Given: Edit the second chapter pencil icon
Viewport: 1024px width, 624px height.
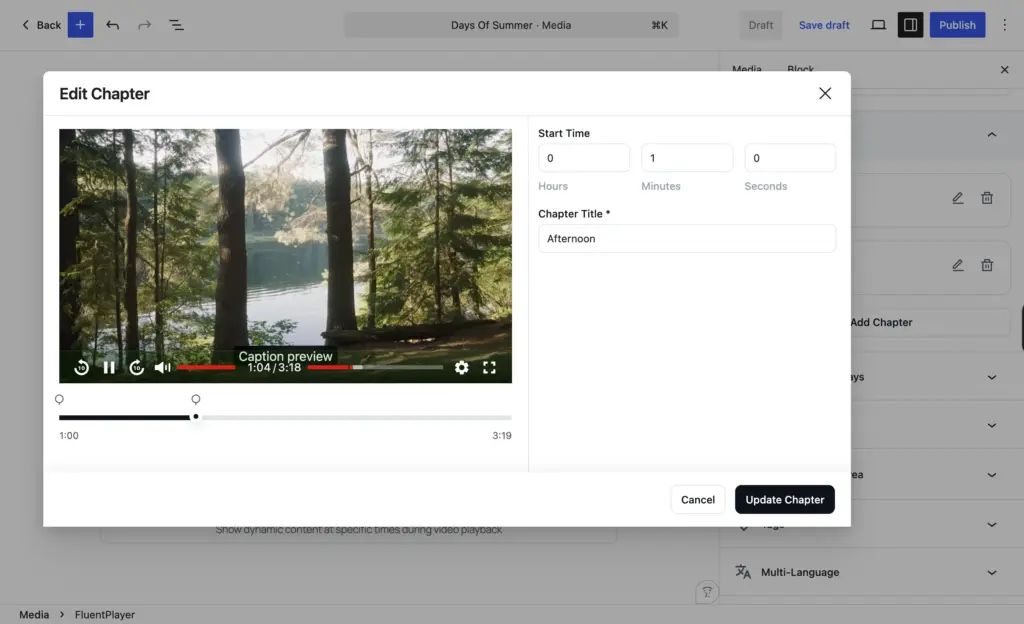Looking at the screenshot, I should tap(957, 265).
